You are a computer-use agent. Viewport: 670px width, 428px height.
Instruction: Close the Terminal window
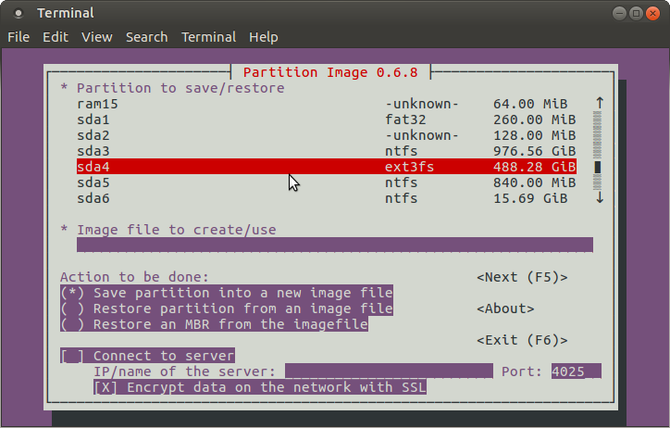click(654, 13)
